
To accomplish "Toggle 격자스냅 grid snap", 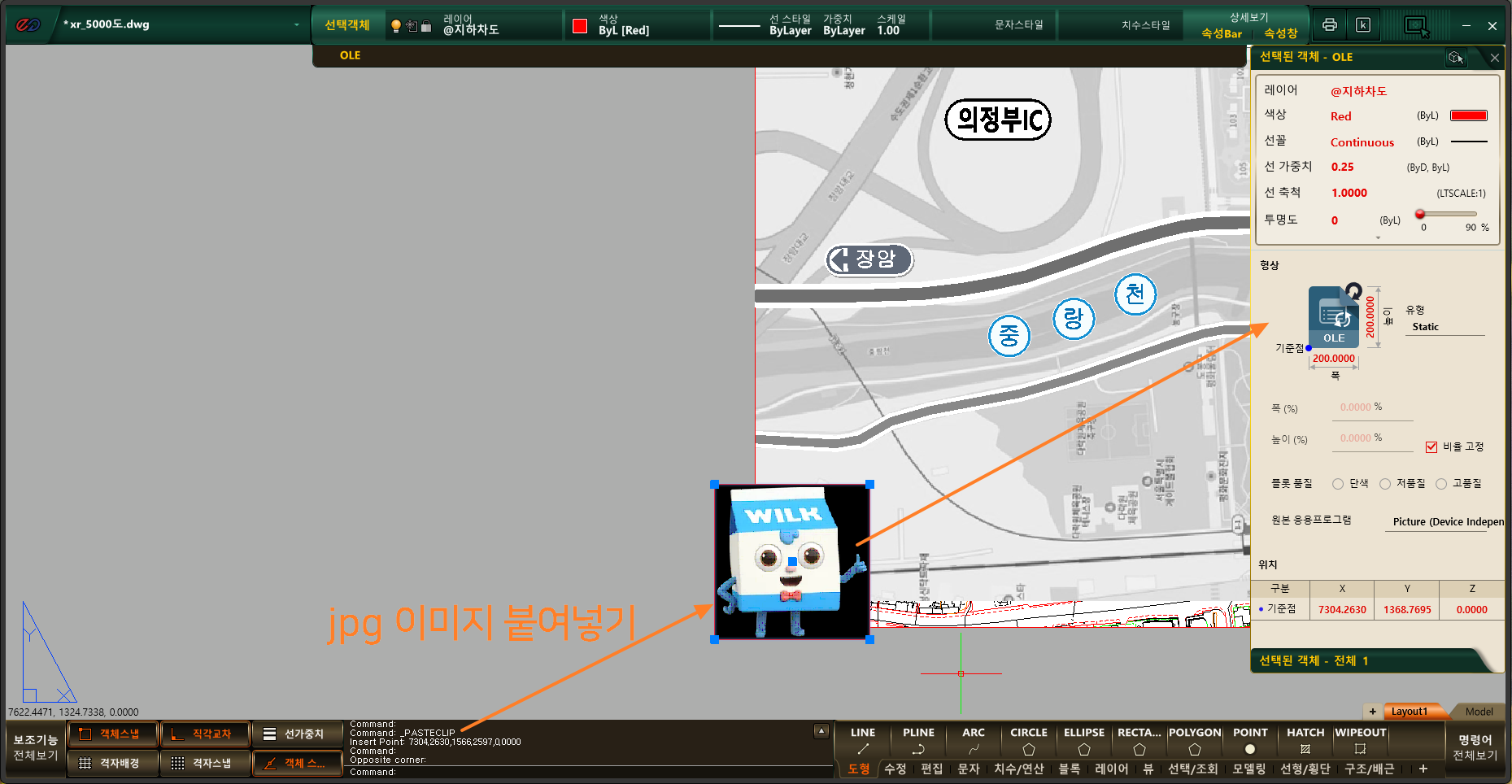I will pos(206,763).
